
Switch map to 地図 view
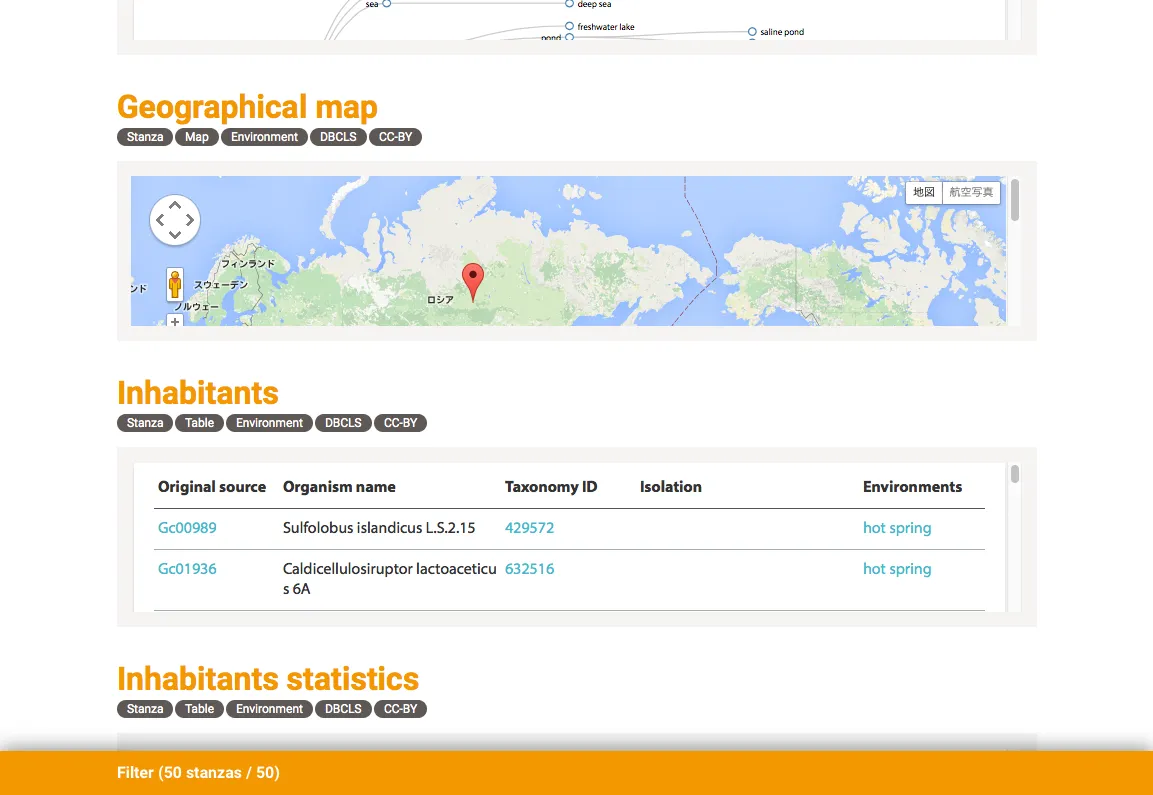pos(924,192)
